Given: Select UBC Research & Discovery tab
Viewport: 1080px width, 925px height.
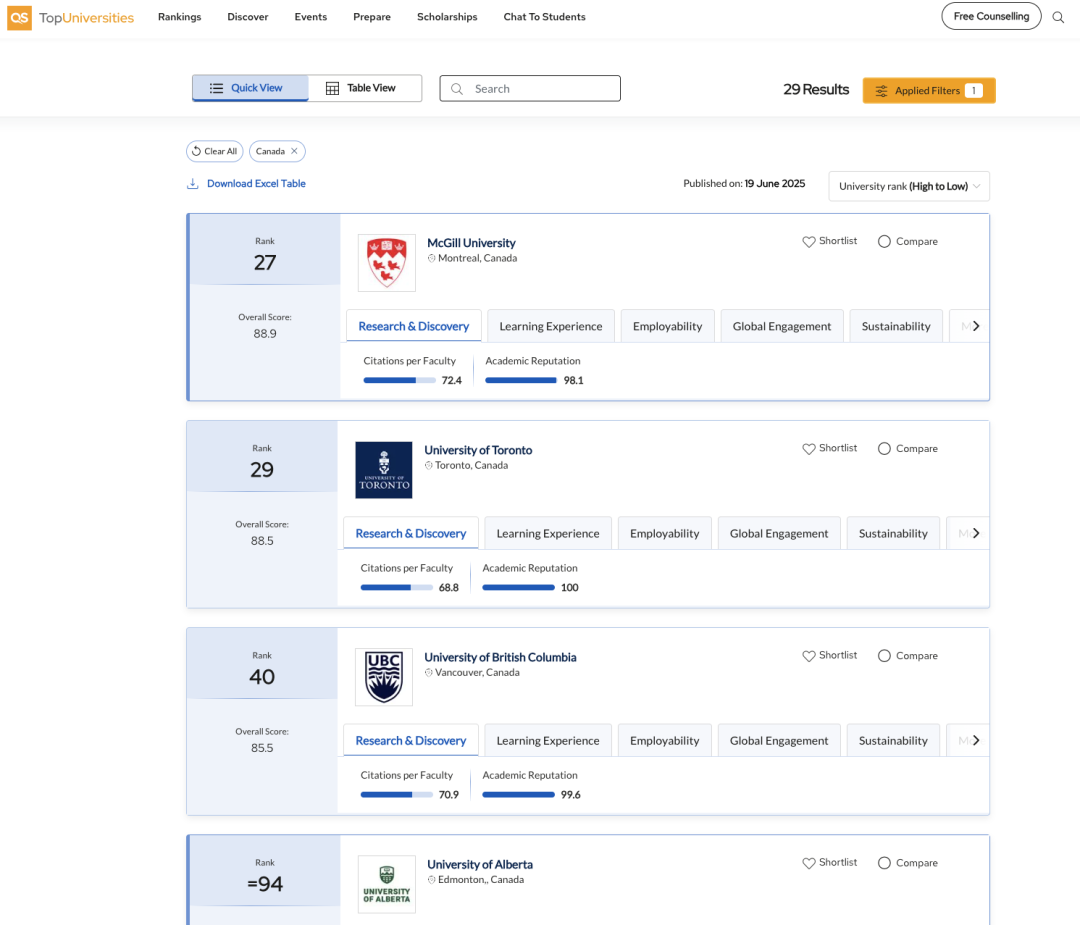Looking at the screenshot, I should 411,740.
